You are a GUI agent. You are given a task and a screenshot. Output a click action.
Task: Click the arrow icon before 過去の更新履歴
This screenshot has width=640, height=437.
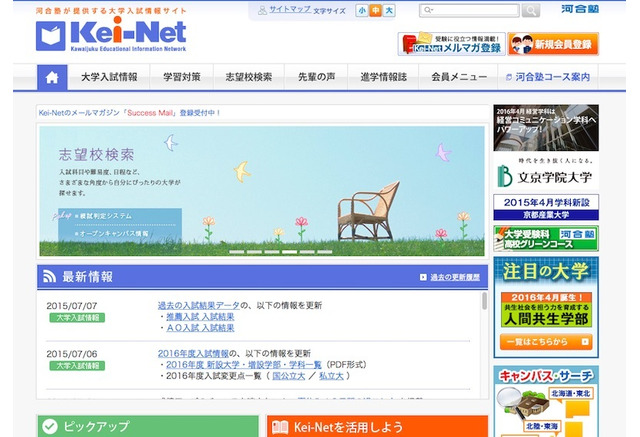423,277
